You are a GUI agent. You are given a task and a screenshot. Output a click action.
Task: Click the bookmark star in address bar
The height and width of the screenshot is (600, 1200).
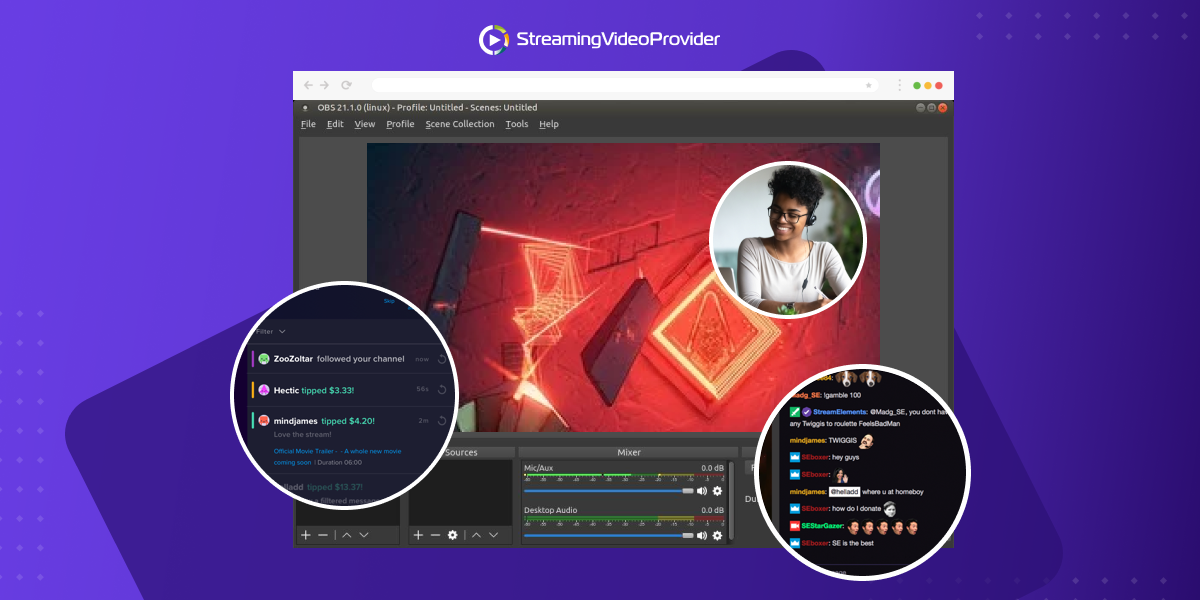[x=868, y=86]
